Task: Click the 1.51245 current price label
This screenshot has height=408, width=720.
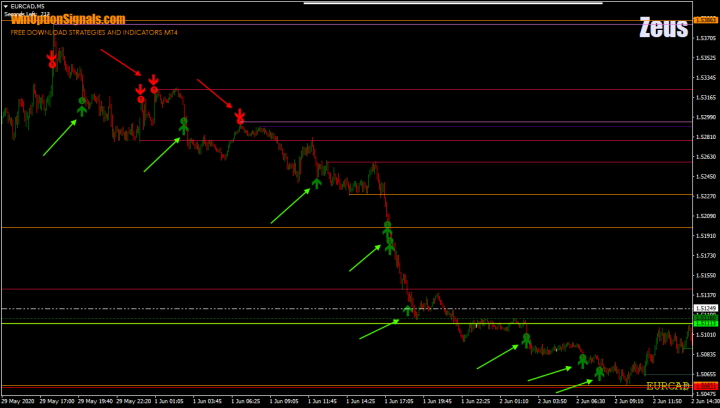Action: point(706,309)
